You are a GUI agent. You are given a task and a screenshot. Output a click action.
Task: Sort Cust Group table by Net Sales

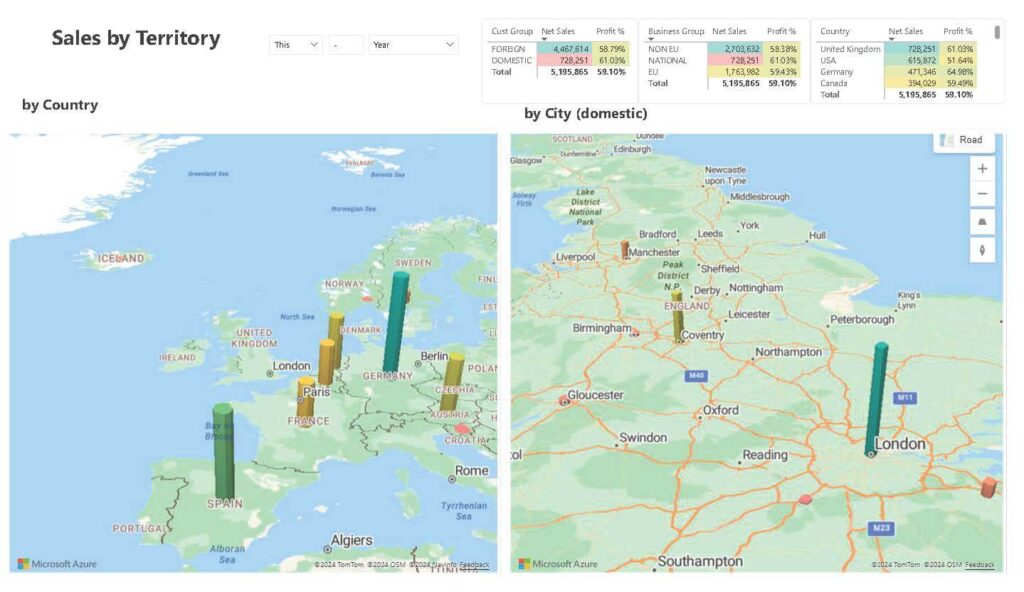coord(558,31)
